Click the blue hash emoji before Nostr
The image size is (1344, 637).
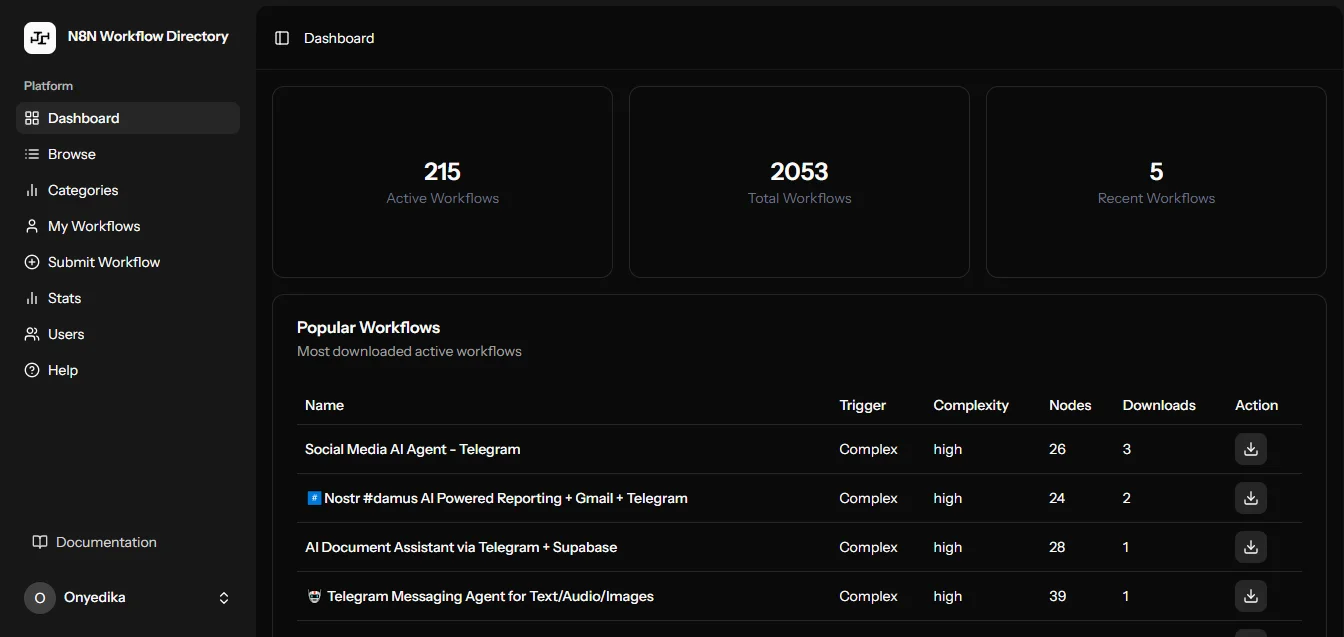click(314, 498)
